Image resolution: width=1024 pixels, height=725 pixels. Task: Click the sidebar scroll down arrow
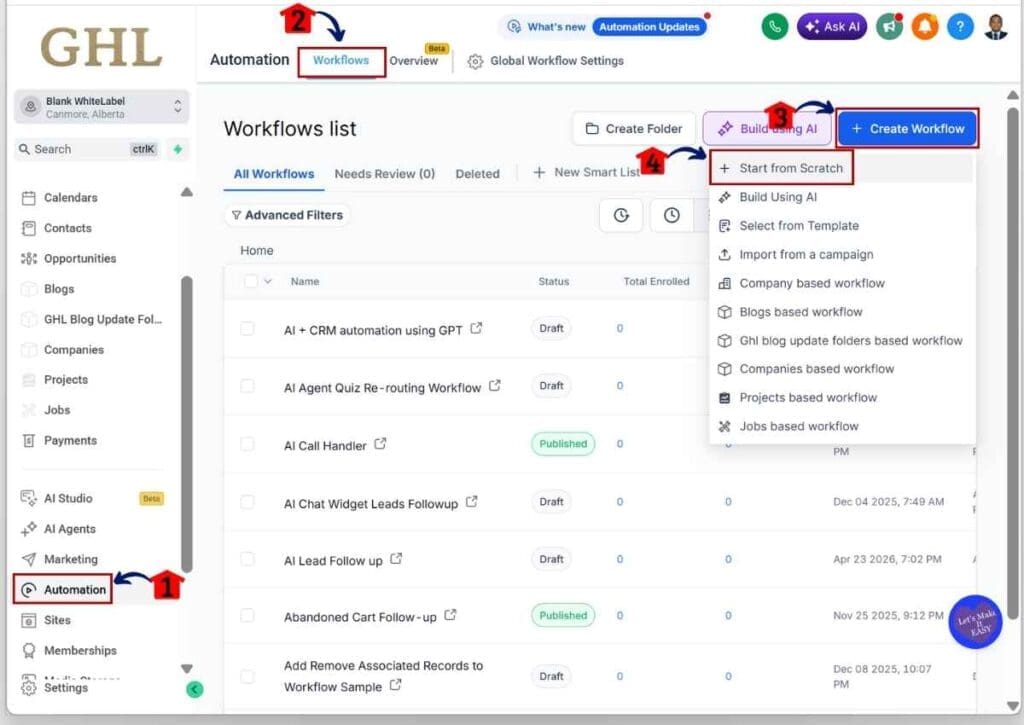coord(187,668)
